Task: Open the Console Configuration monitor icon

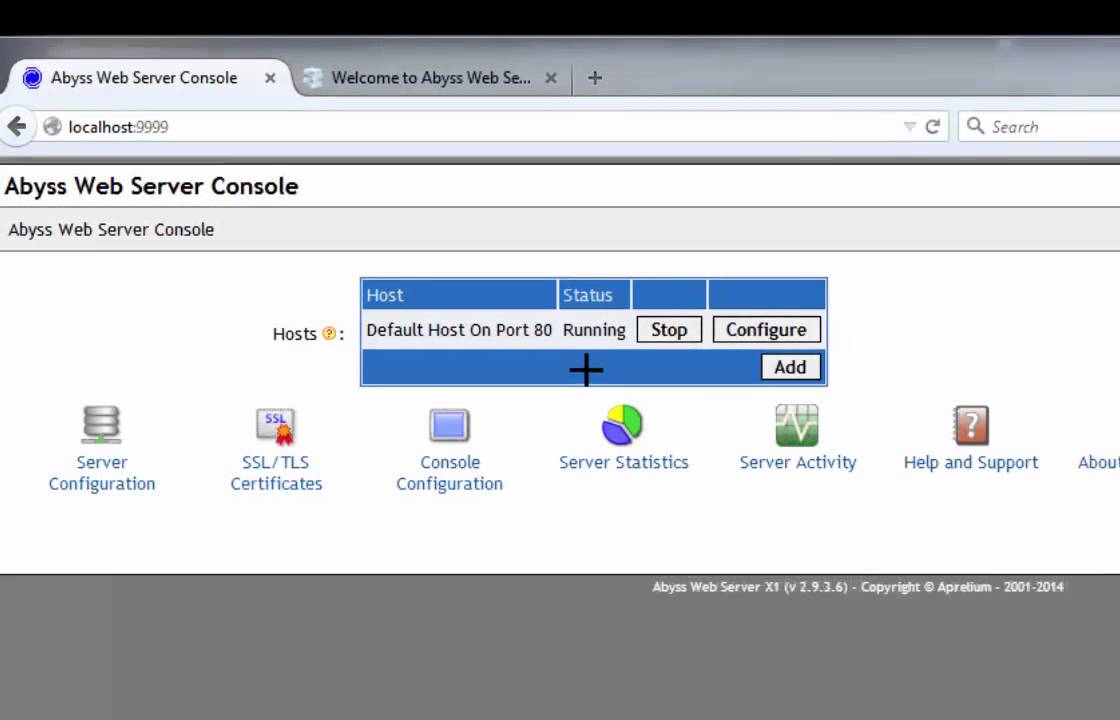Action: coord(449,425)
